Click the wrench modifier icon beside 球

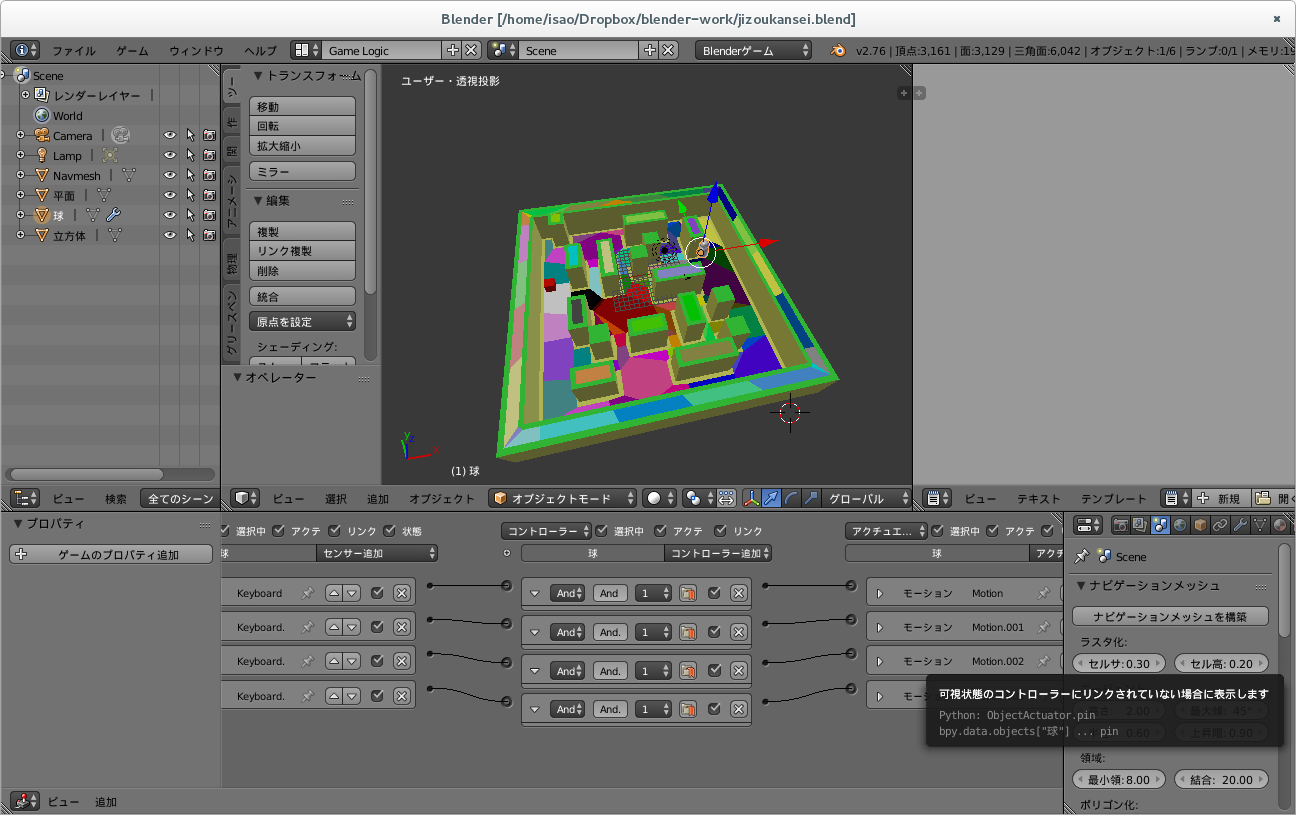113,215
